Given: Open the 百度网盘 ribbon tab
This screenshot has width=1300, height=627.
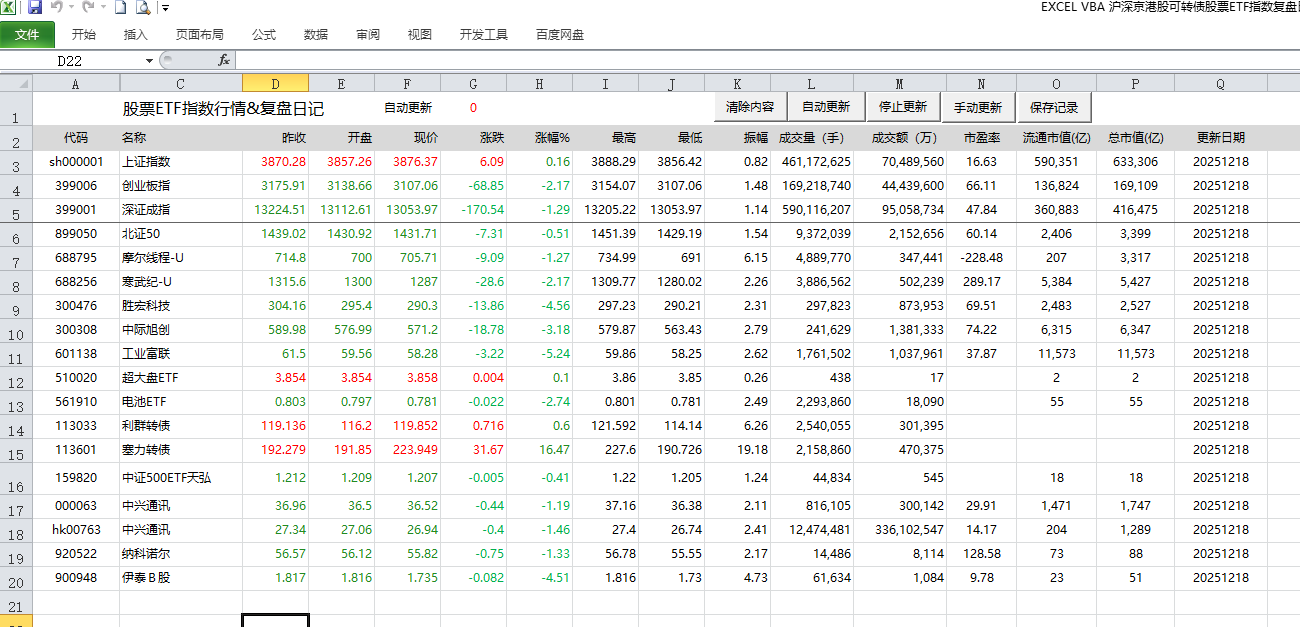Looking at the screenshot, I should pos(559,33).
